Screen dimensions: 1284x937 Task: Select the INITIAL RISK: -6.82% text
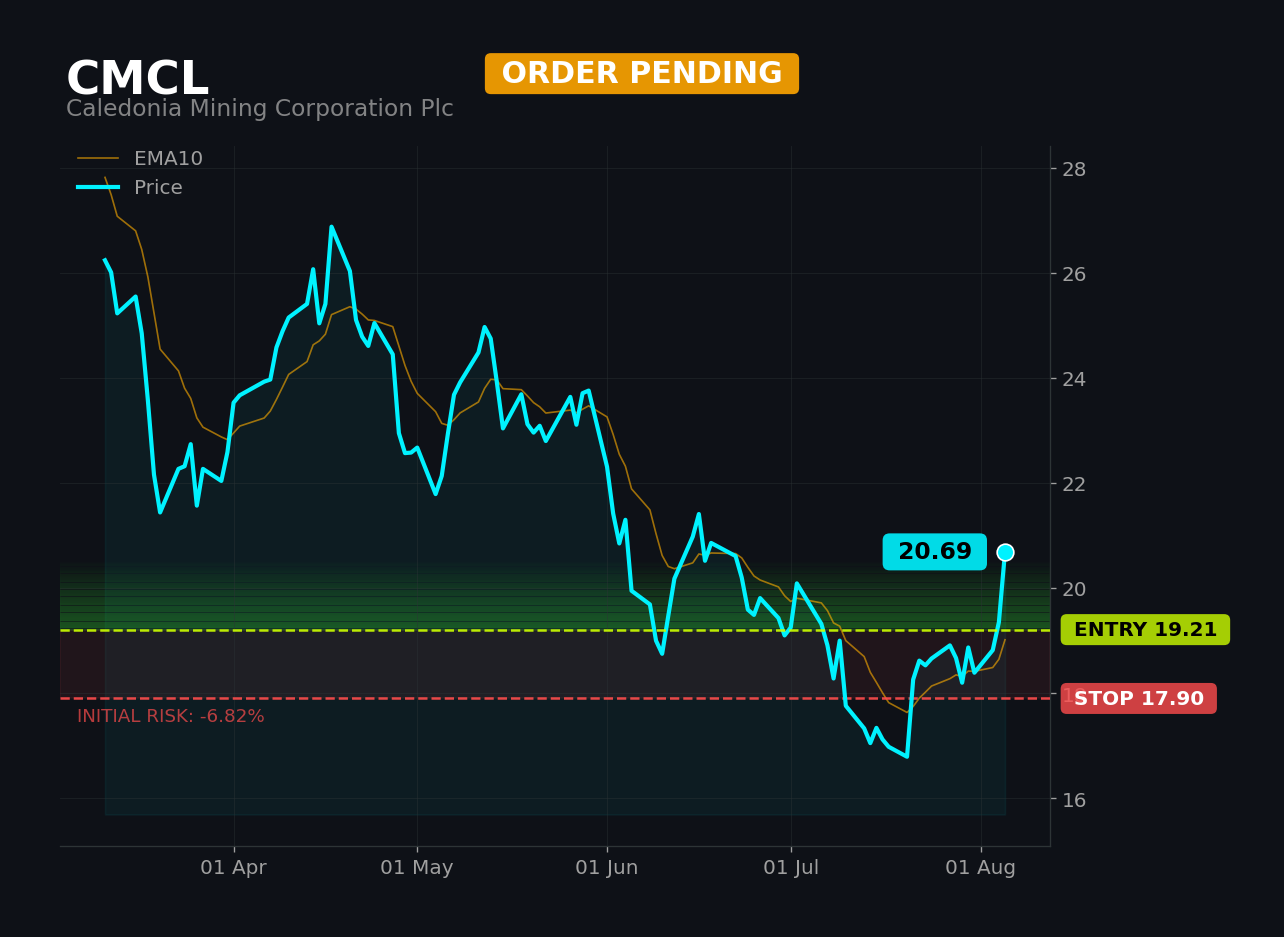coord(171,717)
